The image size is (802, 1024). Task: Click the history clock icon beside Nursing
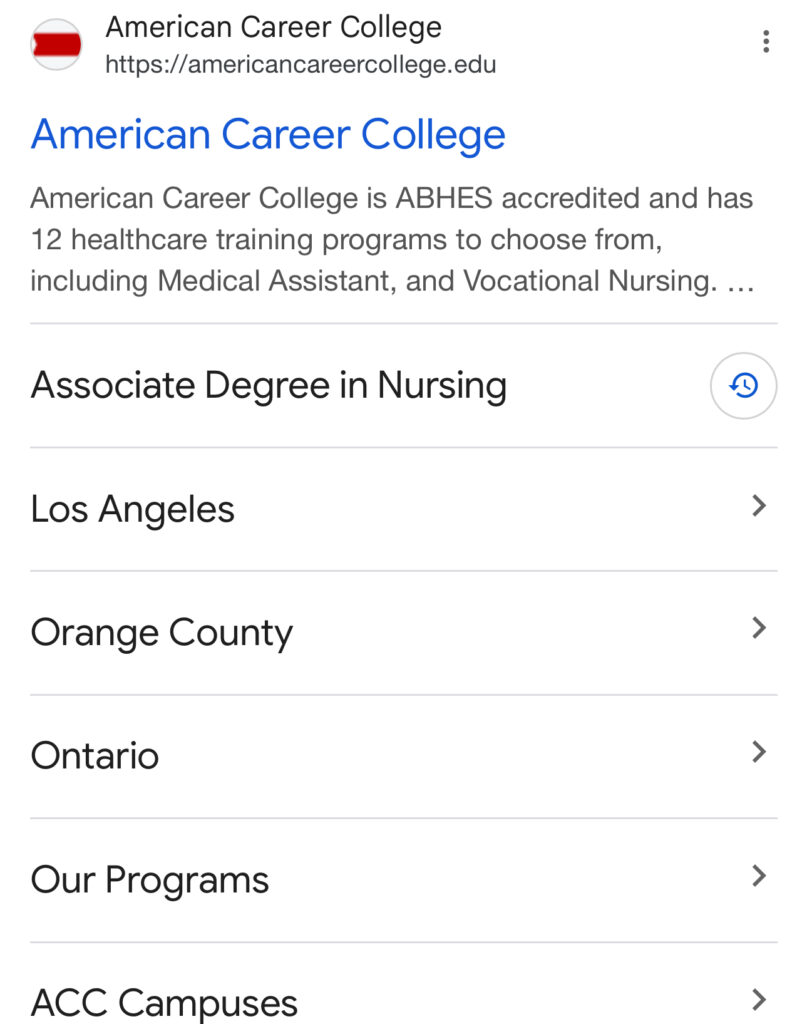click(x=743, y=385)
